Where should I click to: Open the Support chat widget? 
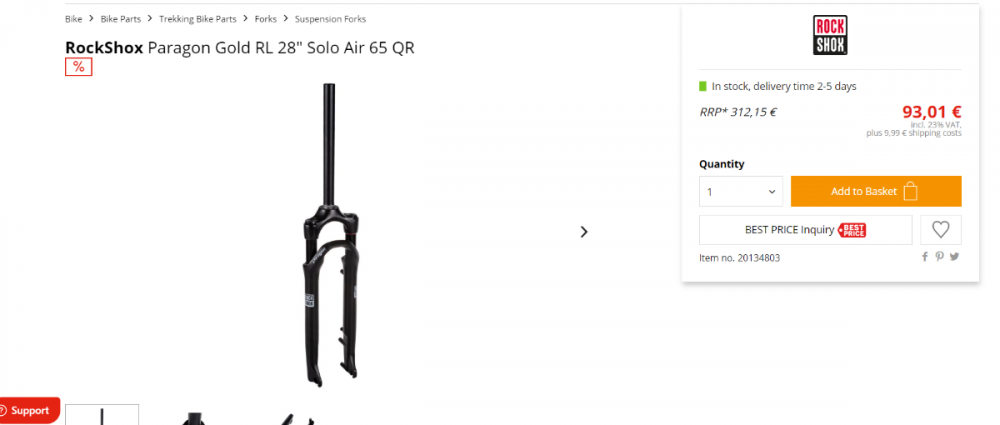28,410
